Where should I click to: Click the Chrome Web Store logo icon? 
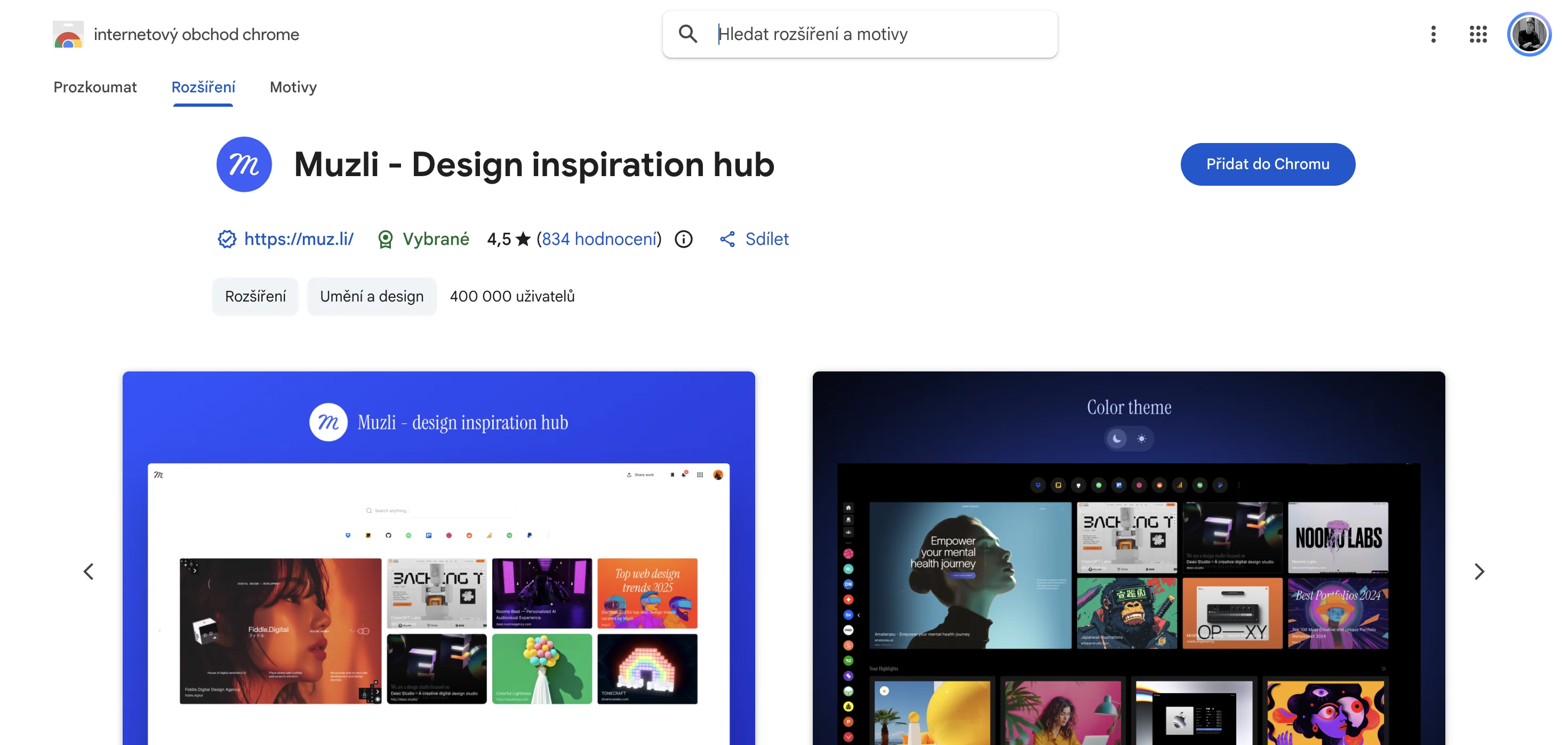coord(68,34)
